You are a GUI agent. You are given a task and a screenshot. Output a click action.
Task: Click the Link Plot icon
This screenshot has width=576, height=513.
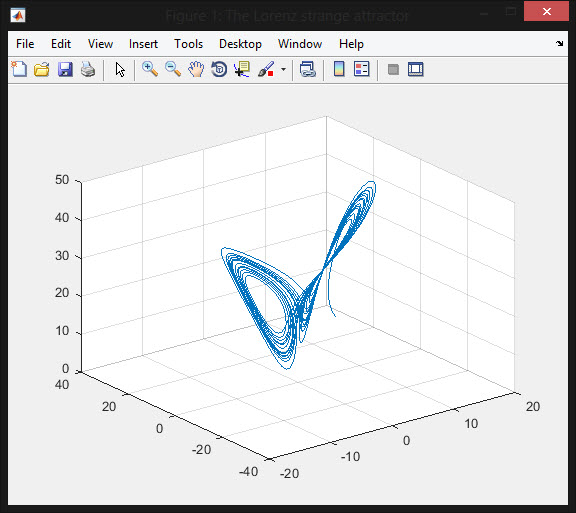[307, 69]
